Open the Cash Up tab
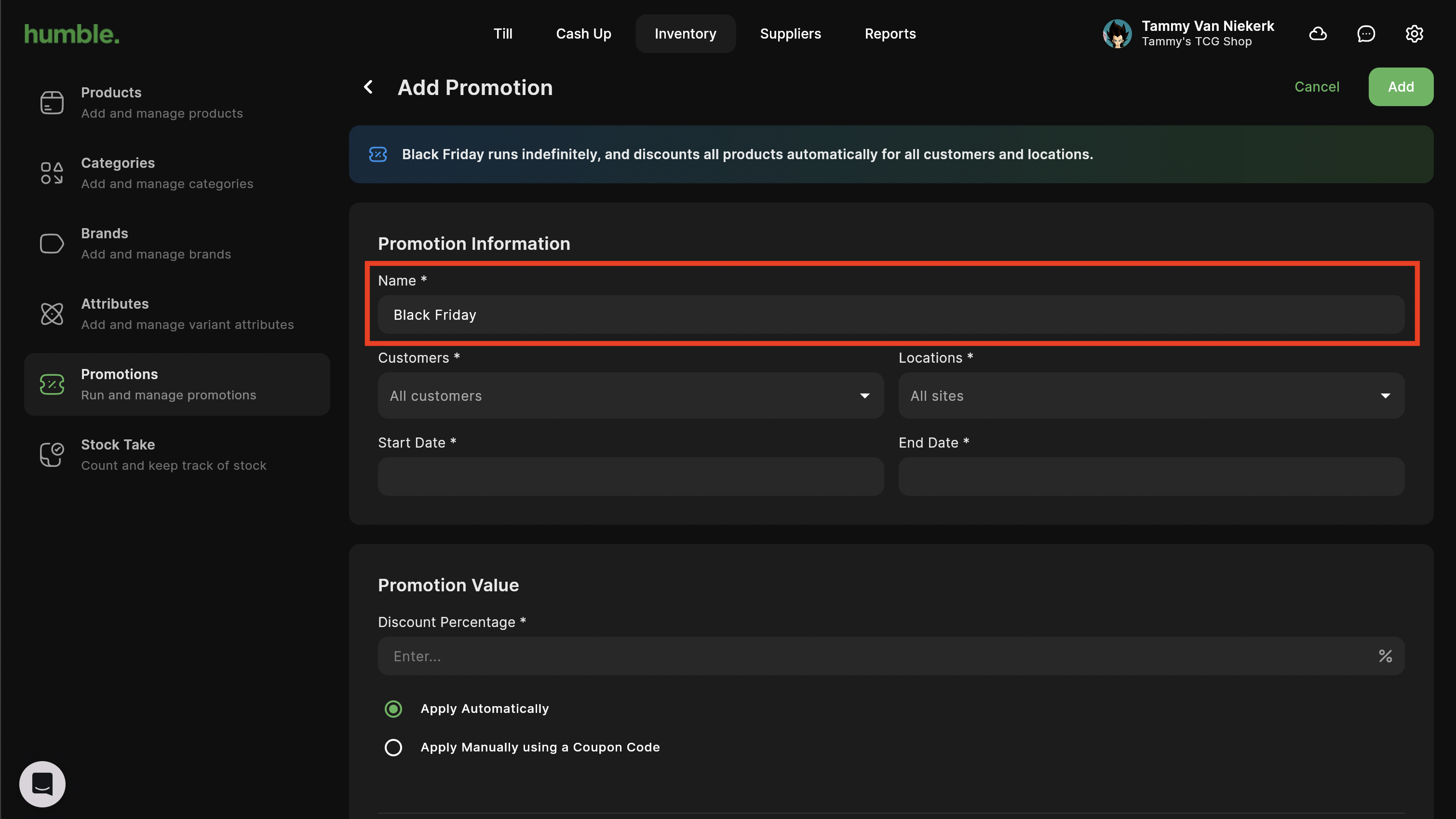Screen dimensions: 1456x819 coord(583,34)
